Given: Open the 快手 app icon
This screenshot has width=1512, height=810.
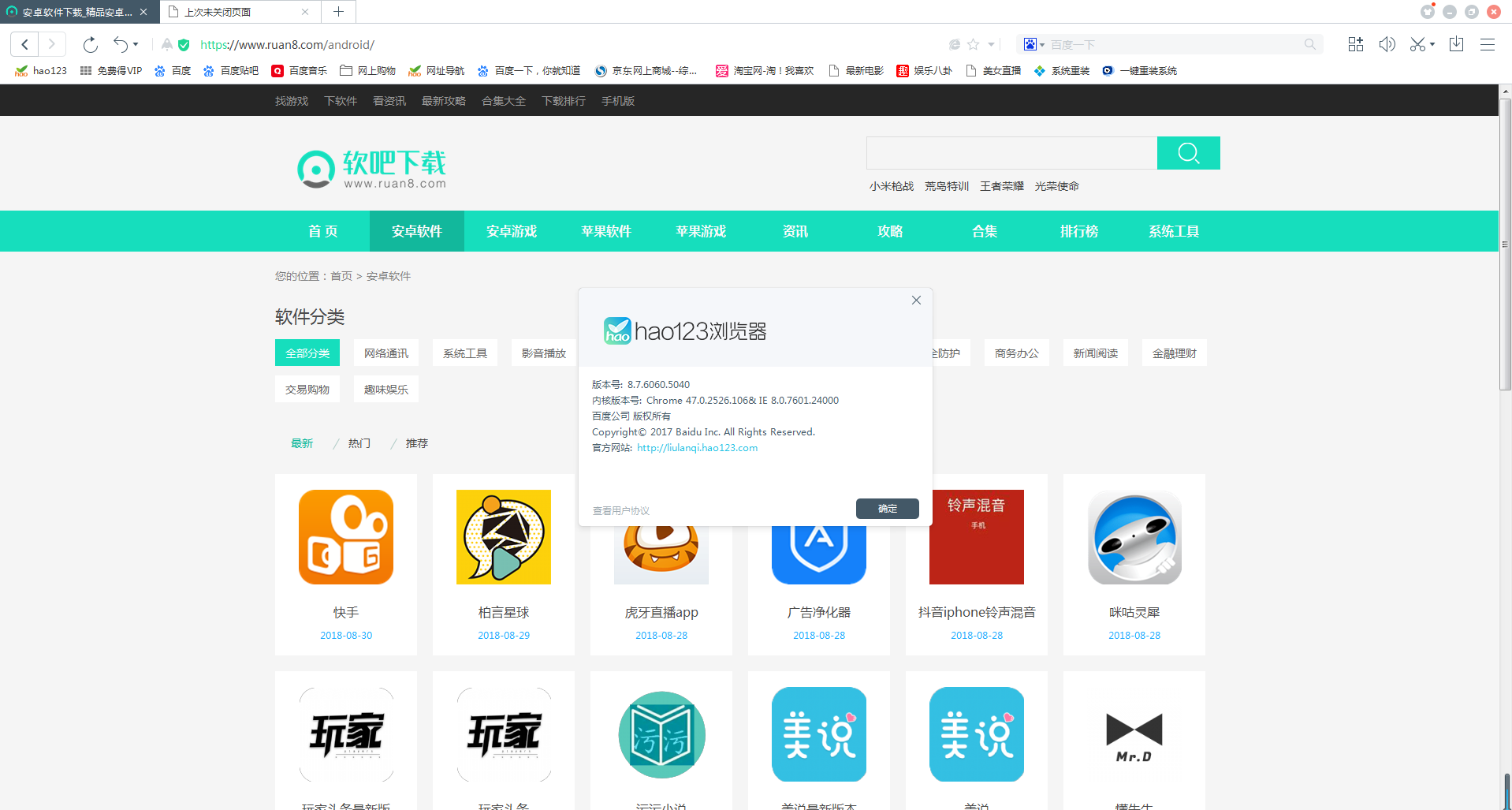Looking at the screenshot, I should (x=346, y=537).
